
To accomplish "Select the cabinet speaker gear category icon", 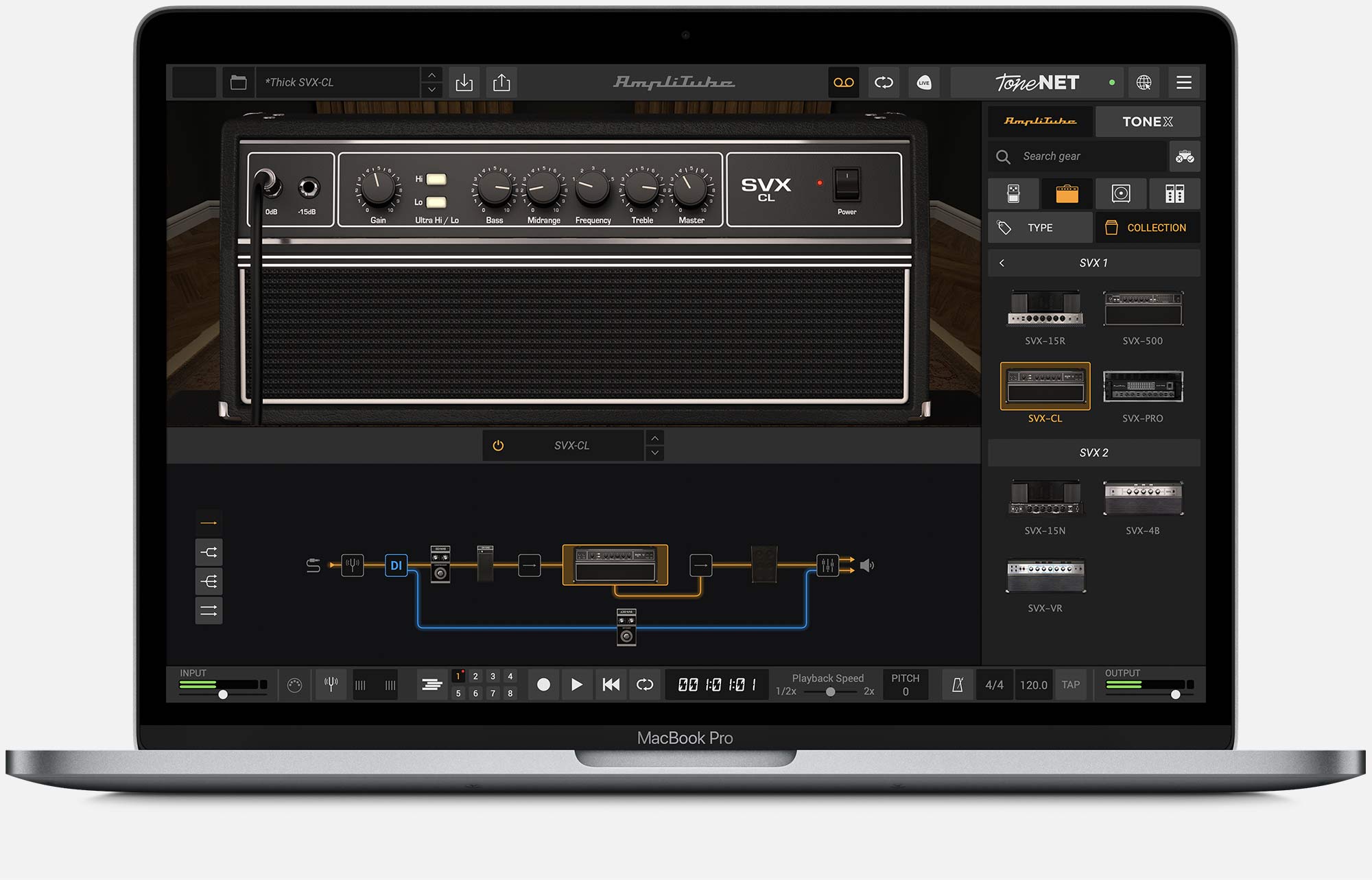I will point(1121,194).
